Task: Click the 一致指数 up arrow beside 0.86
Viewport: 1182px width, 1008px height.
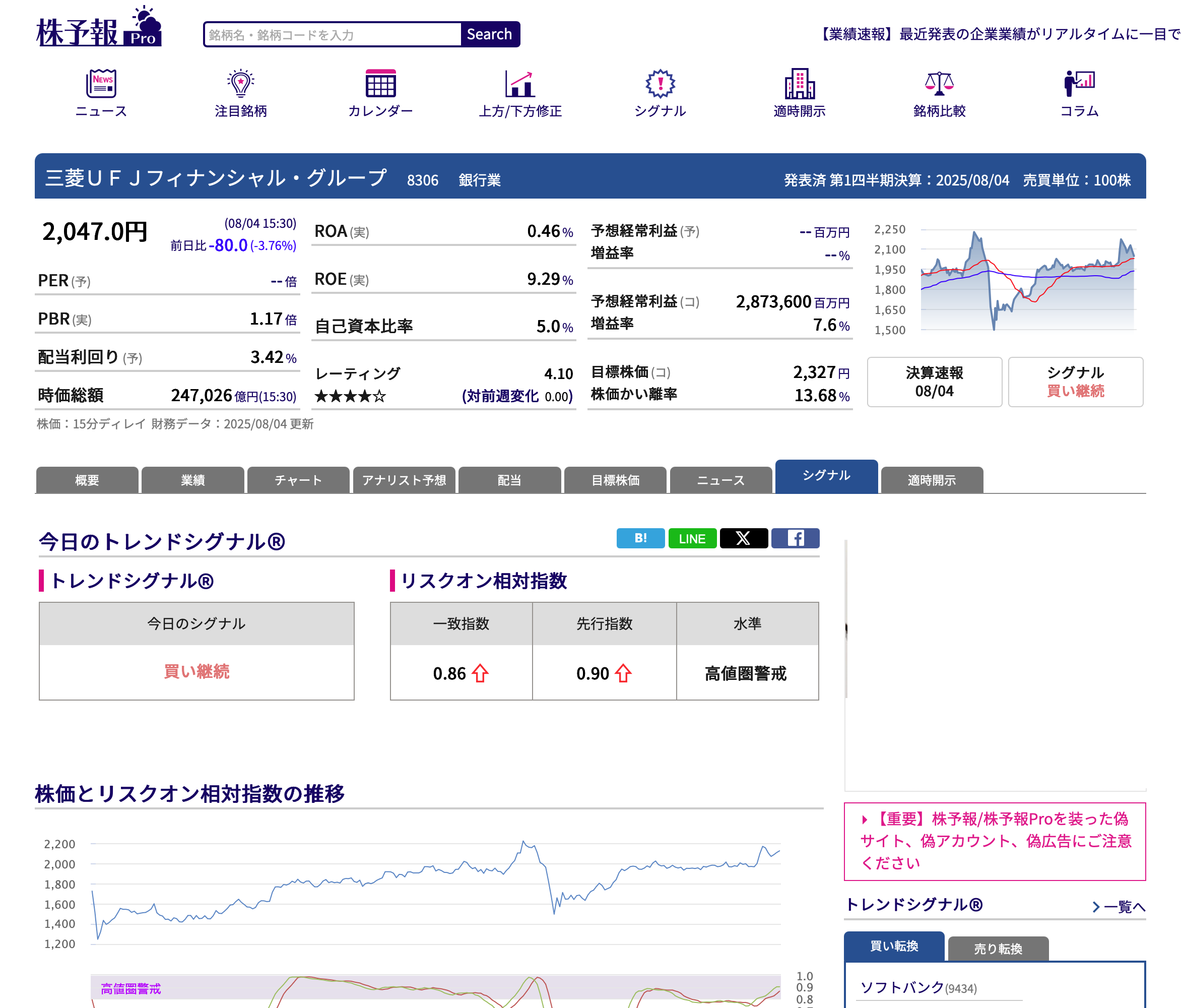Action: 480,673
